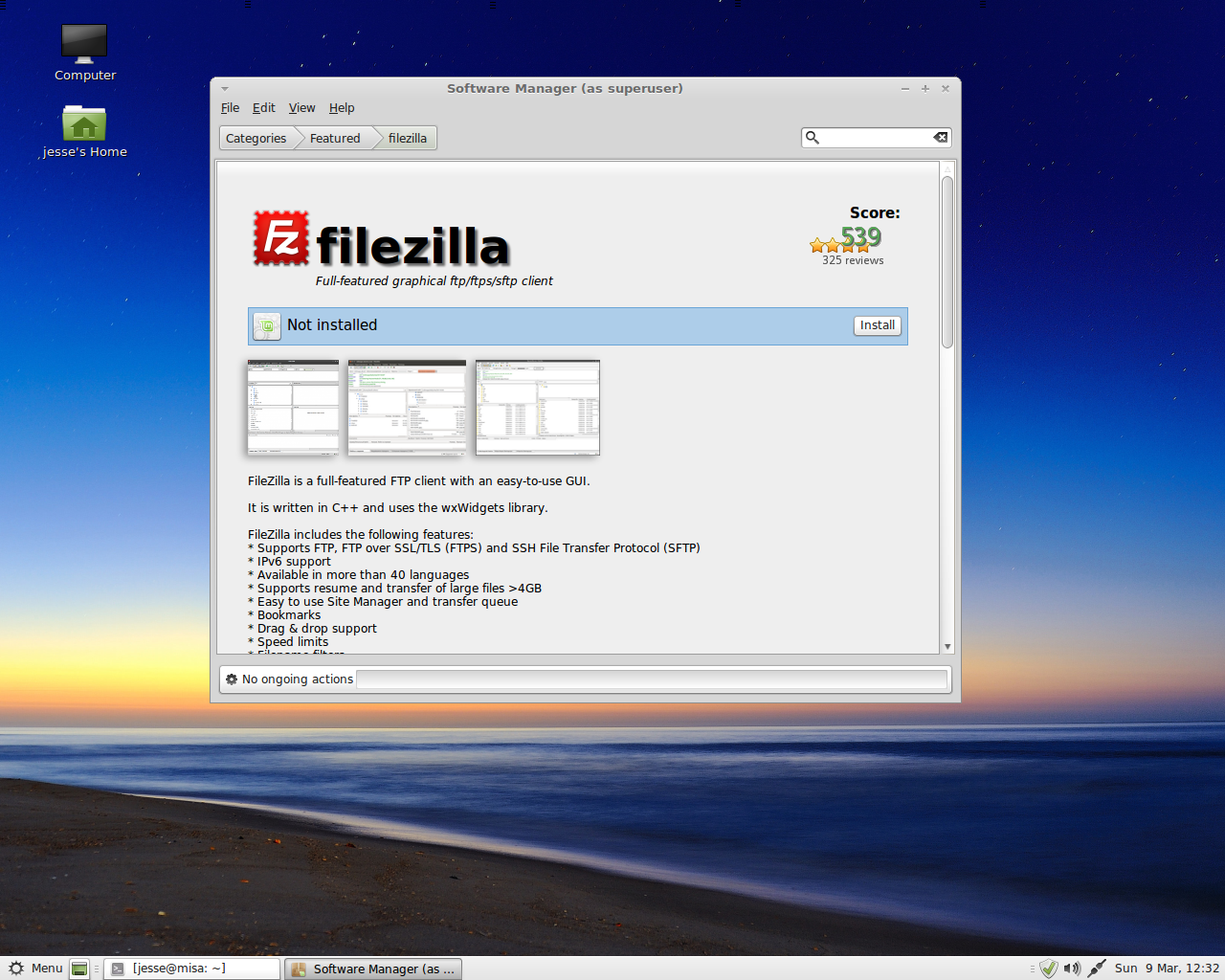Click the 'IPv6 support' feature line
1225x980 pixels.
pyautogui.click(x=289, y=562)
